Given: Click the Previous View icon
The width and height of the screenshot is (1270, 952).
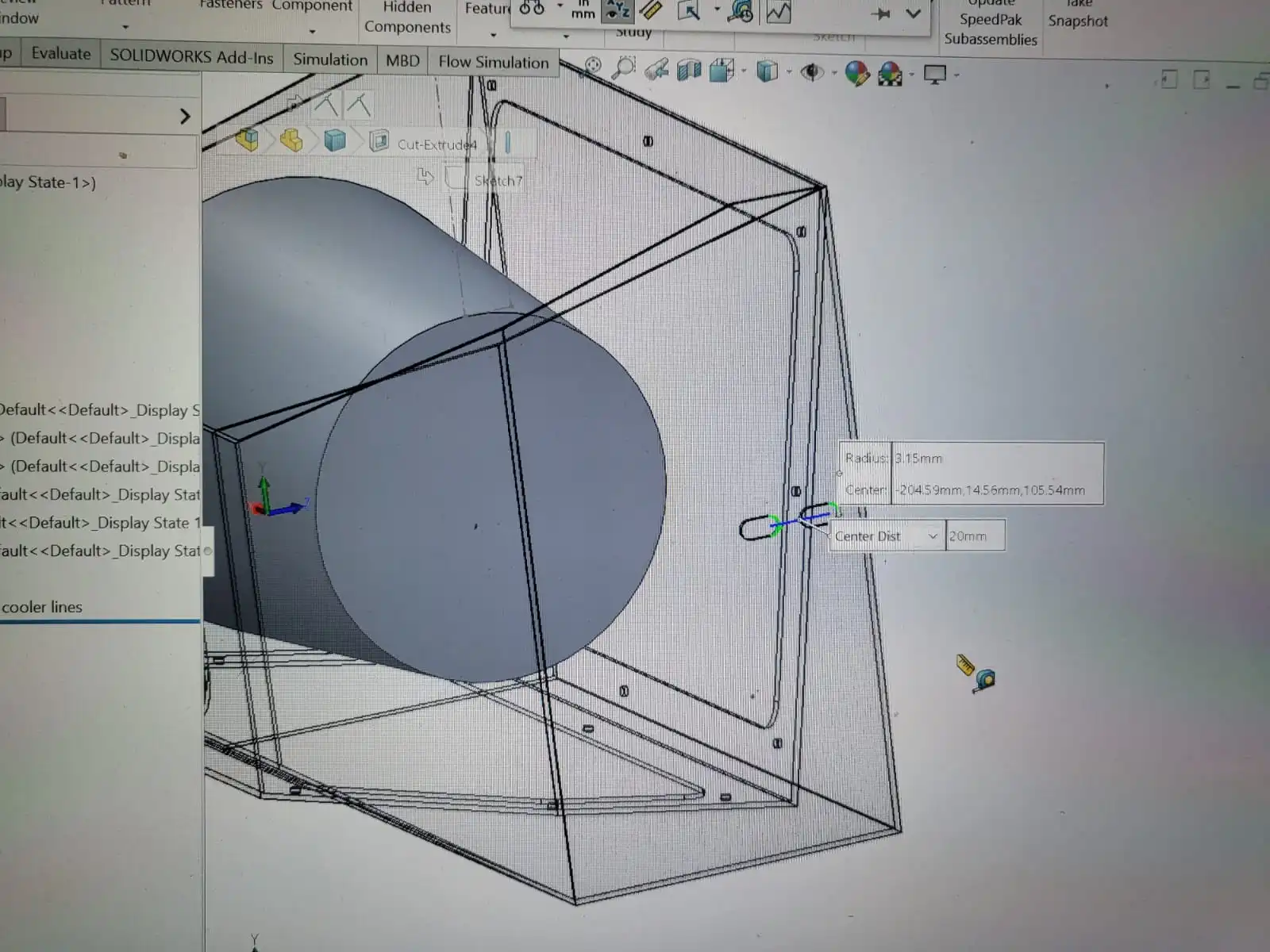Looking at the screenshot, I should [x=656, y=70].
